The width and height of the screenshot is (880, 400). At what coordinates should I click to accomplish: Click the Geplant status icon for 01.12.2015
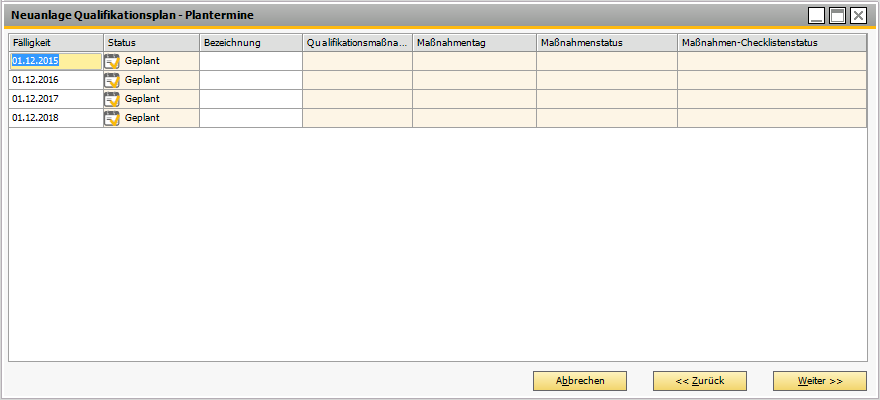pyautogui.click(x=112, y=61)
